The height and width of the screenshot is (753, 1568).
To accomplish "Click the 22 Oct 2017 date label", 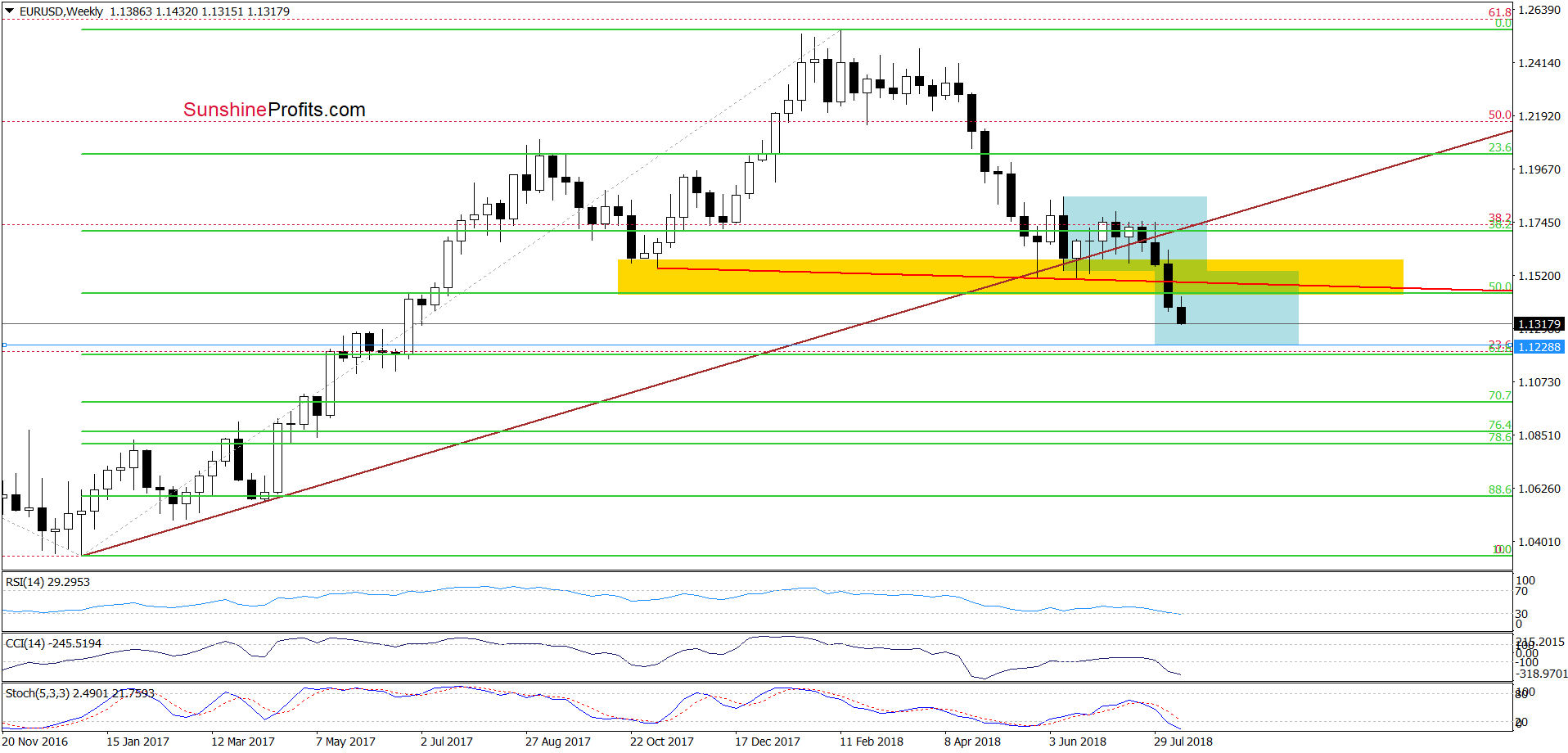I will (x=662, y=742).
